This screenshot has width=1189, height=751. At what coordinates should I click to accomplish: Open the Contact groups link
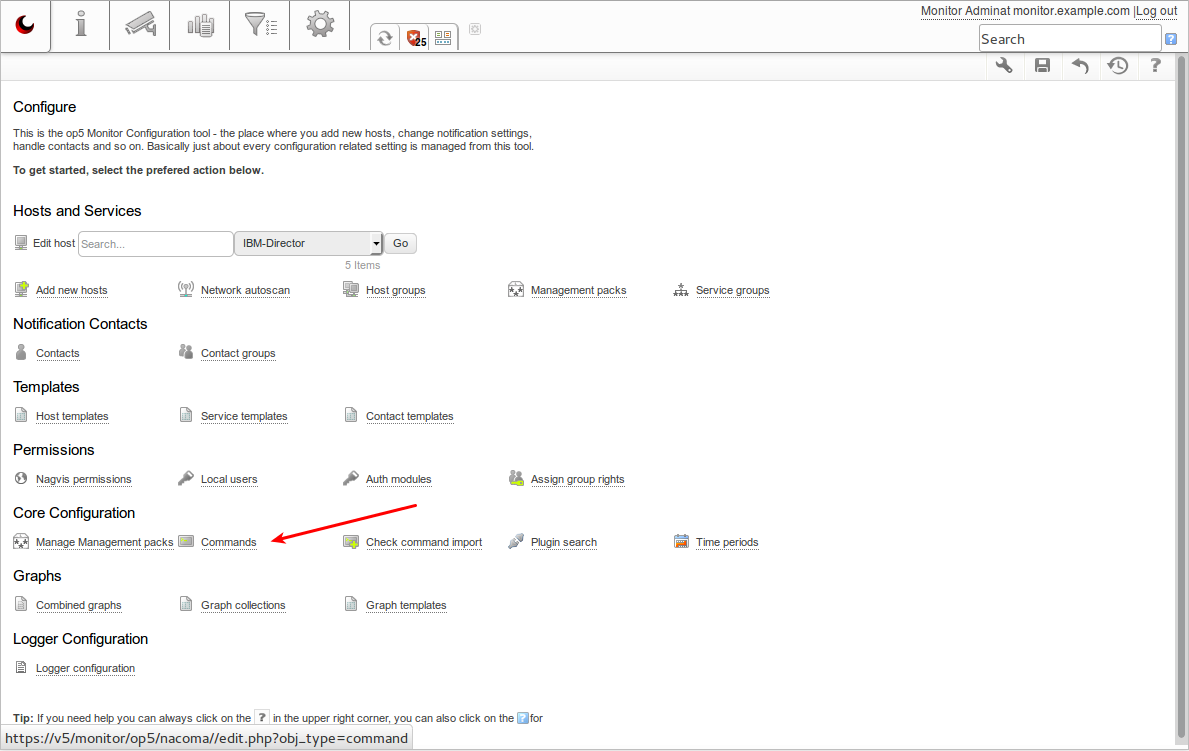[x=238, y=353]
